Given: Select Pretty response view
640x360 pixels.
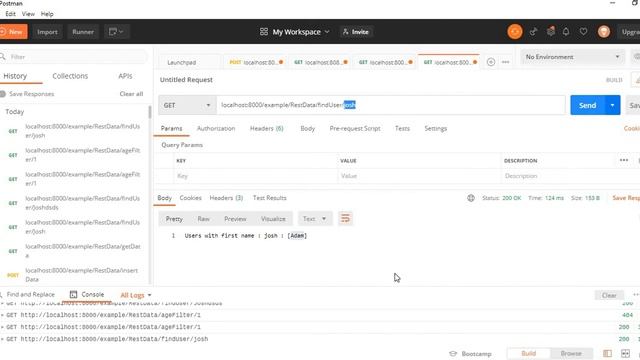Looking at the screenshot, I should pyautogui.click(x=174, y=219).
